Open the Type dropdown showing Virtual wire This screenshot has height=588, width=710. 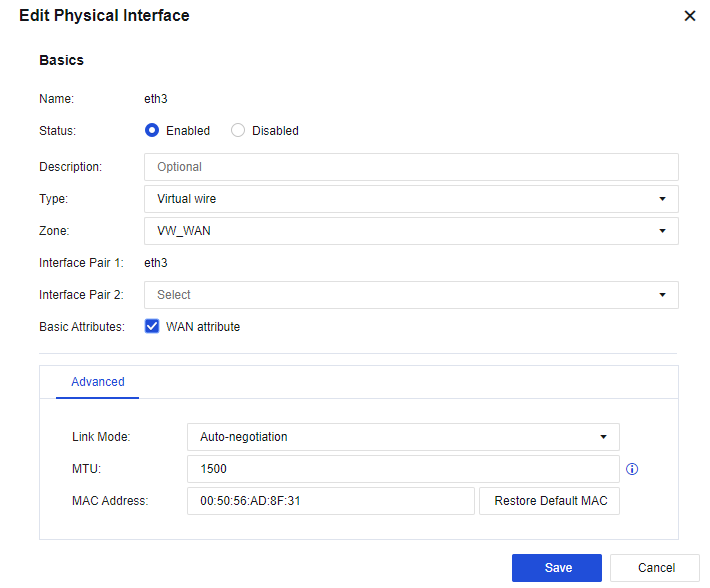click(411, 199)
